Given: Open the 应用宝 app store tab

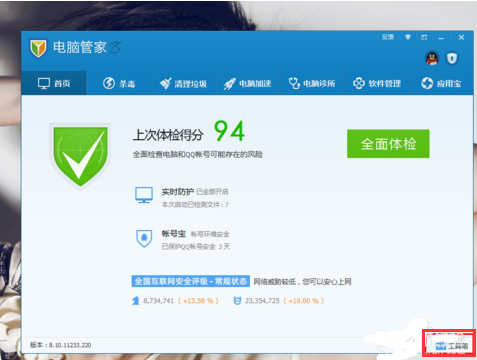Looking at the screenshot, I should point(441,83).
